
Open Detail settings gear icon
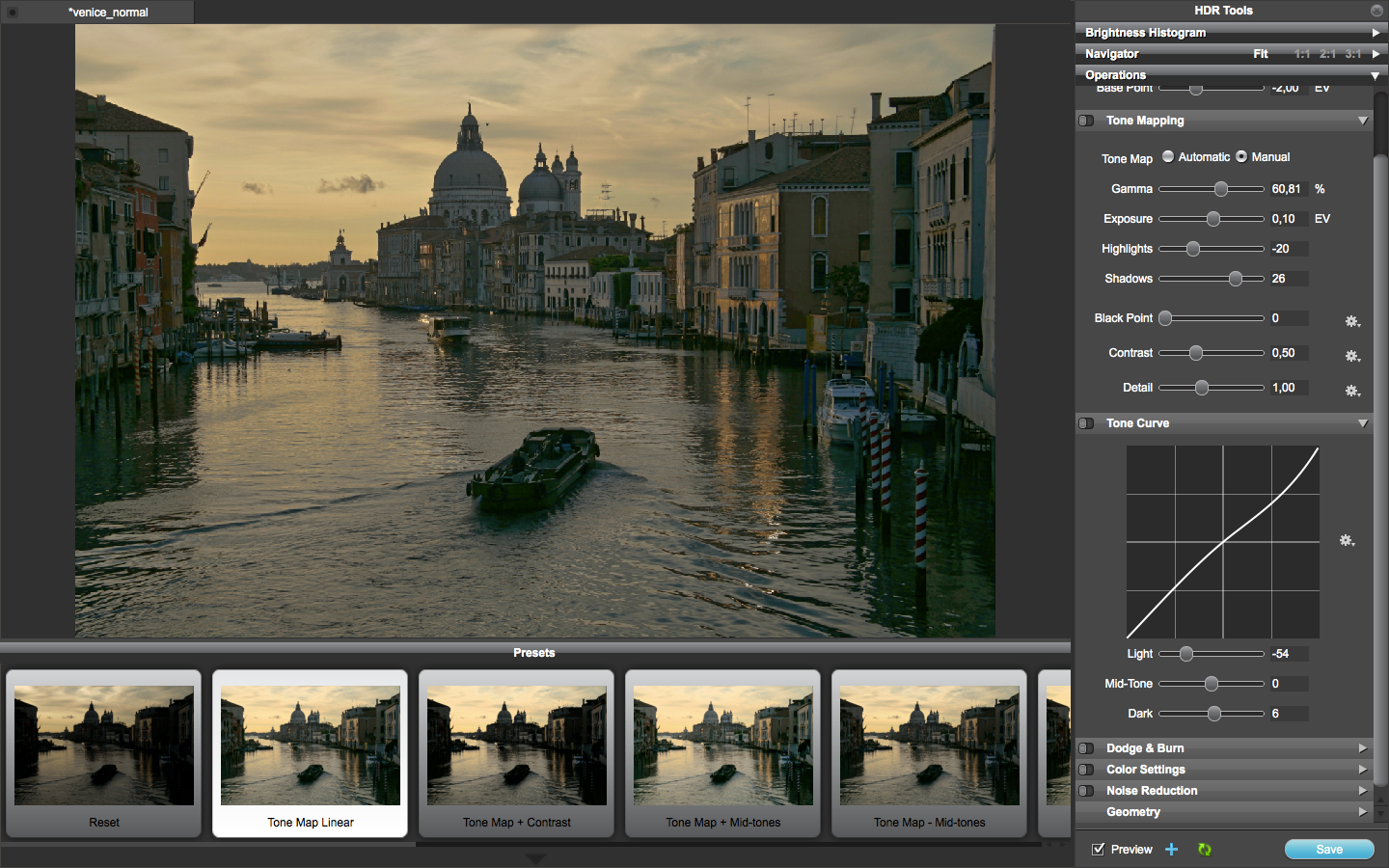pyautogui.click(x=1352, y=391)
